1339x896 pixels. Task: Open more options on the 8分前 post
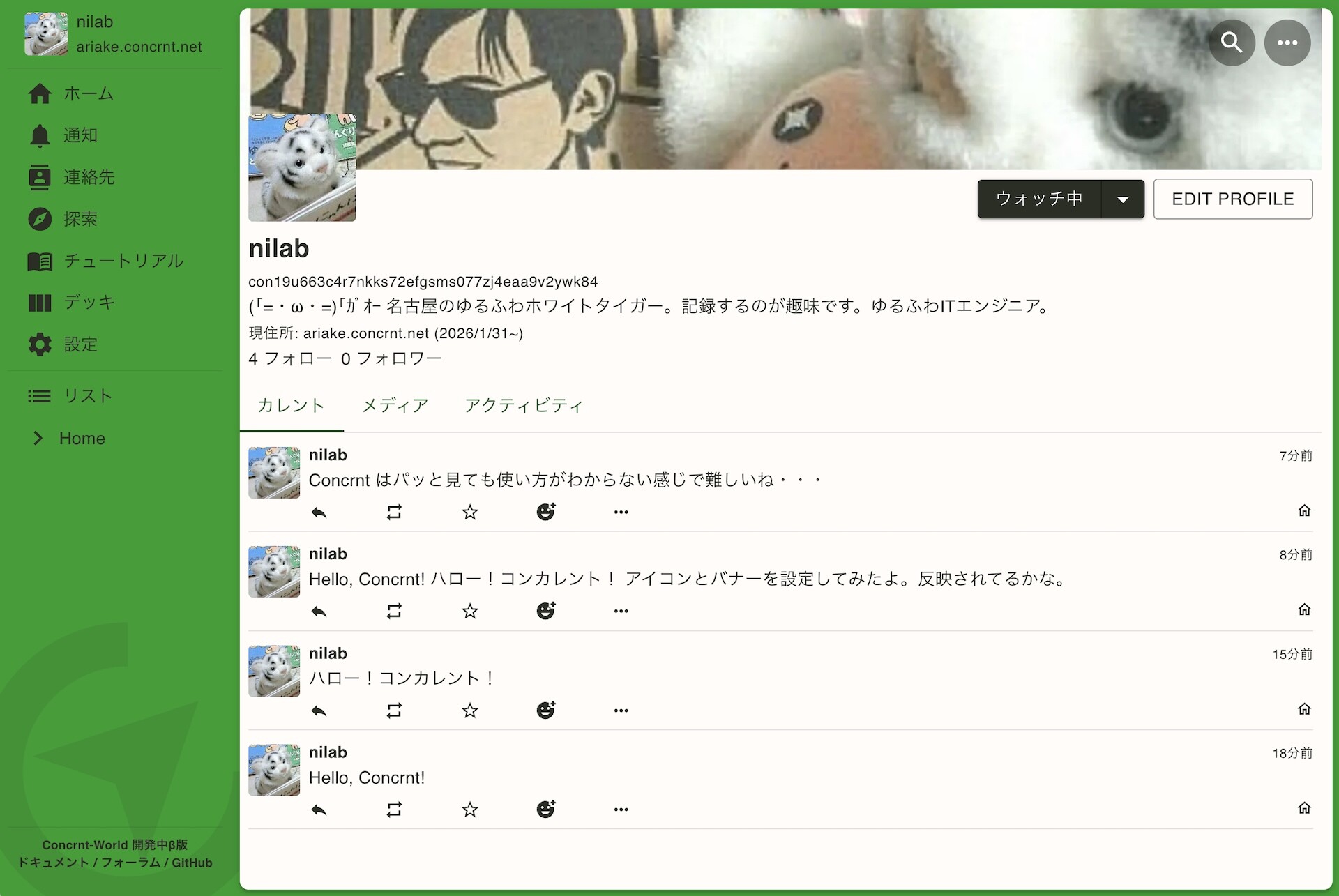click(621, 612)
